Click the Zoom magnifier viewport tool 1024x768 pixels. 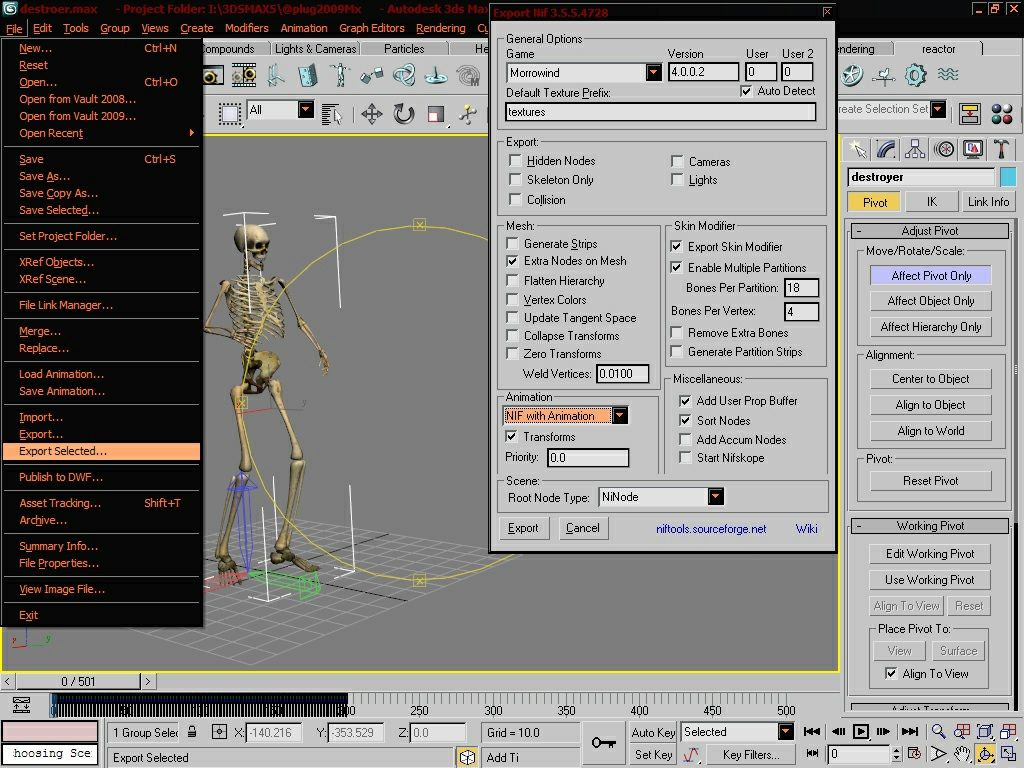pyautogui.click(x=938, y=731)
